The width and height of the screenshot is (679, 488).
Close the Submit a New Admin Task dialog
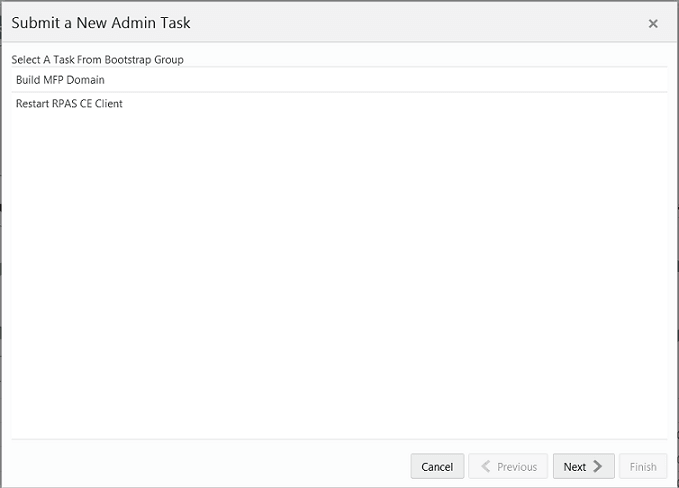(x=653, y=23)
